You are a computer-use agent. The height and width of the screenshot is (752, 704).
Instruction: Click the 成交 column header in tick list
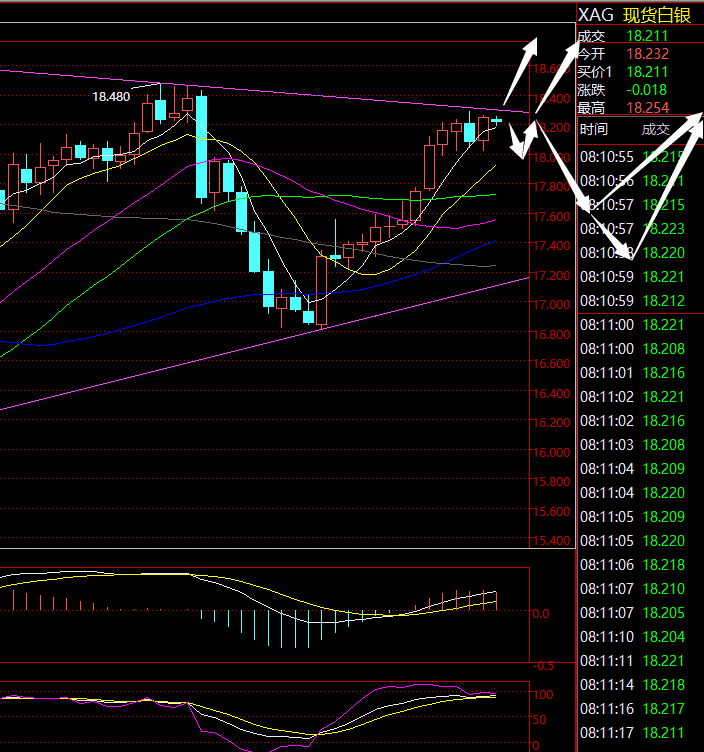(x=656, y=129)
